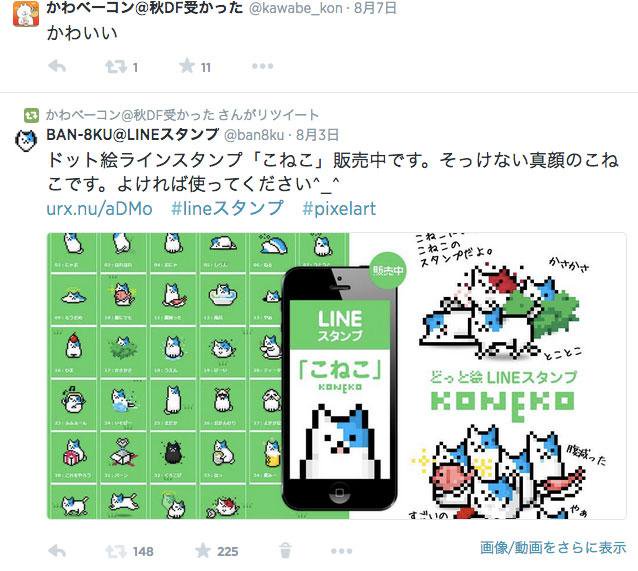Click 画像/動画をさらに表示 link
638x571 pixels.
(x=553, y=547)
